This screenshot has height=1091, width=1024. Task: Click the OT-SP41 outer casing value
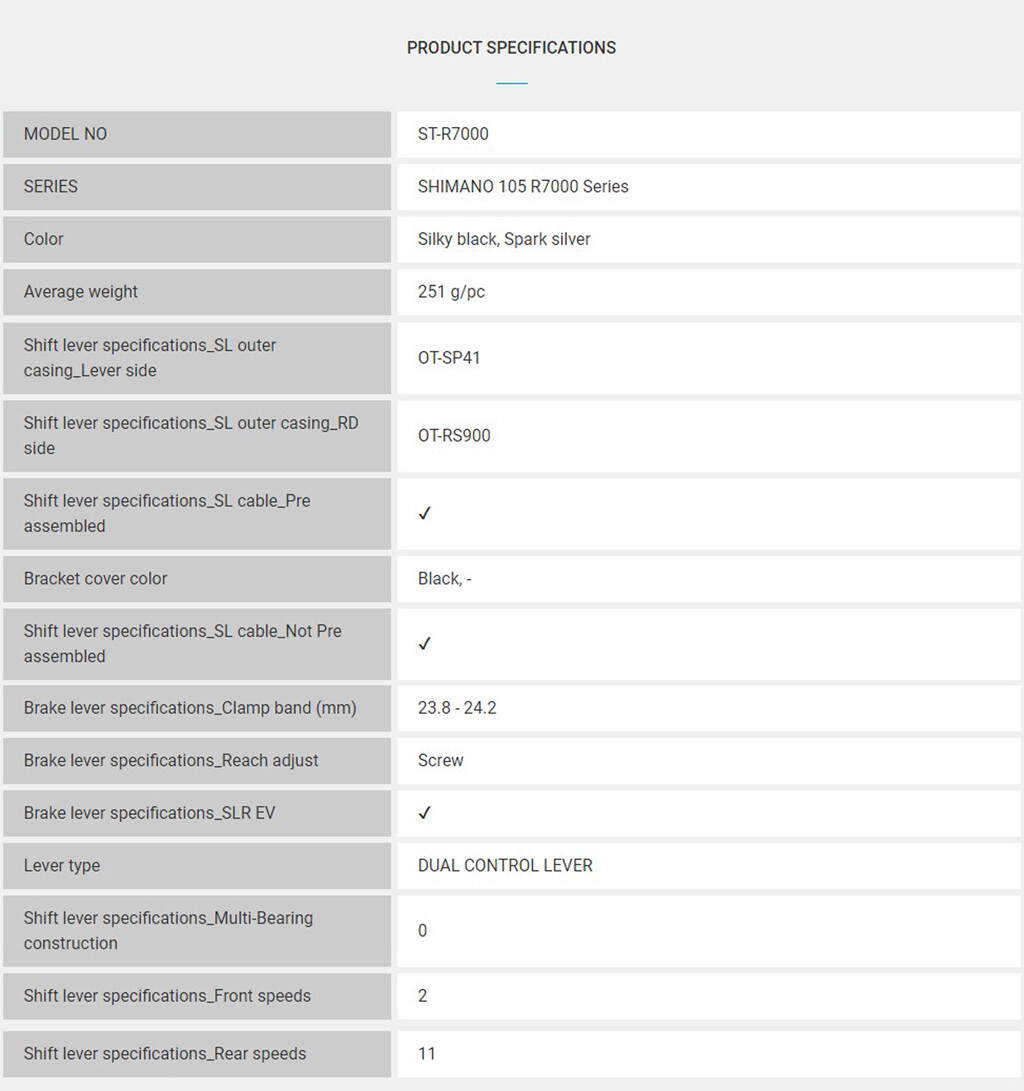coord(449,358)
